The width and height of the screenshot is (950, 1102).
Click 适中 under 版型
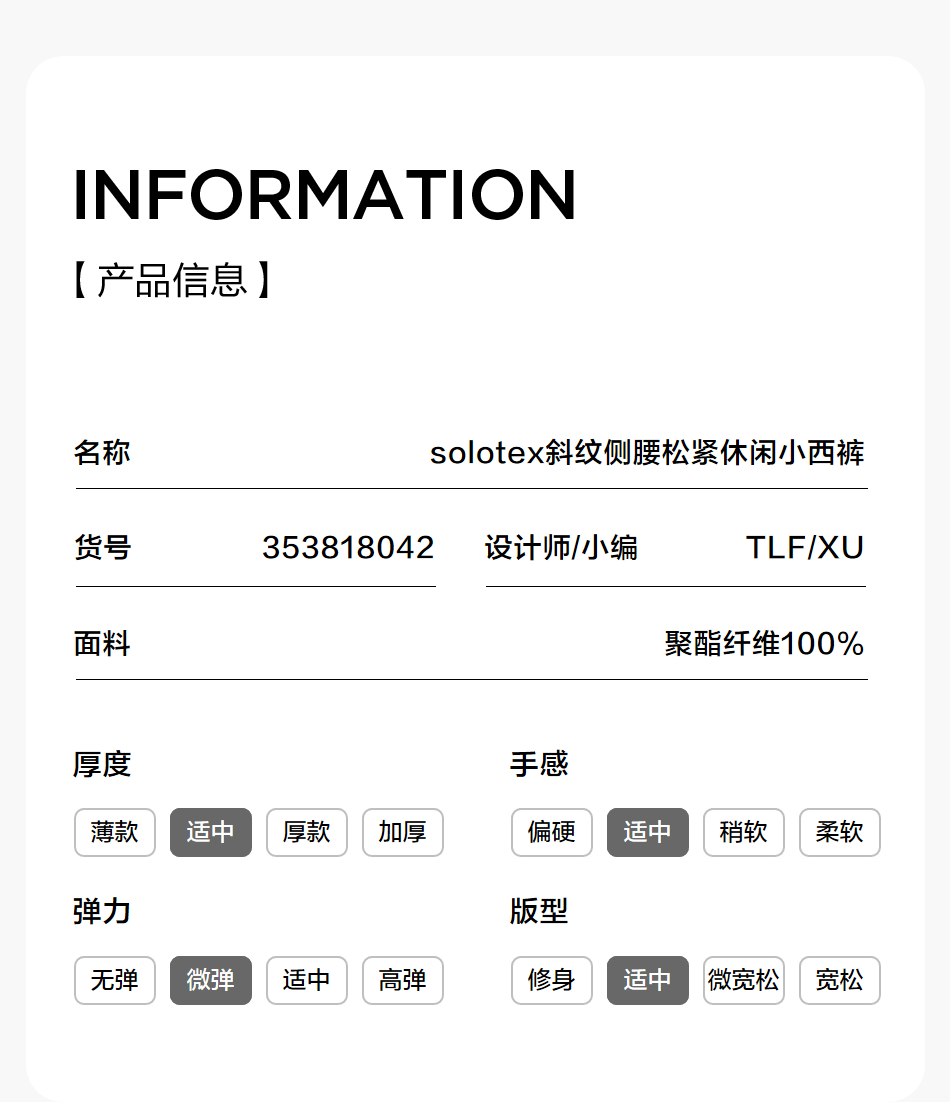pyautogui.click(x=648, y=980)
